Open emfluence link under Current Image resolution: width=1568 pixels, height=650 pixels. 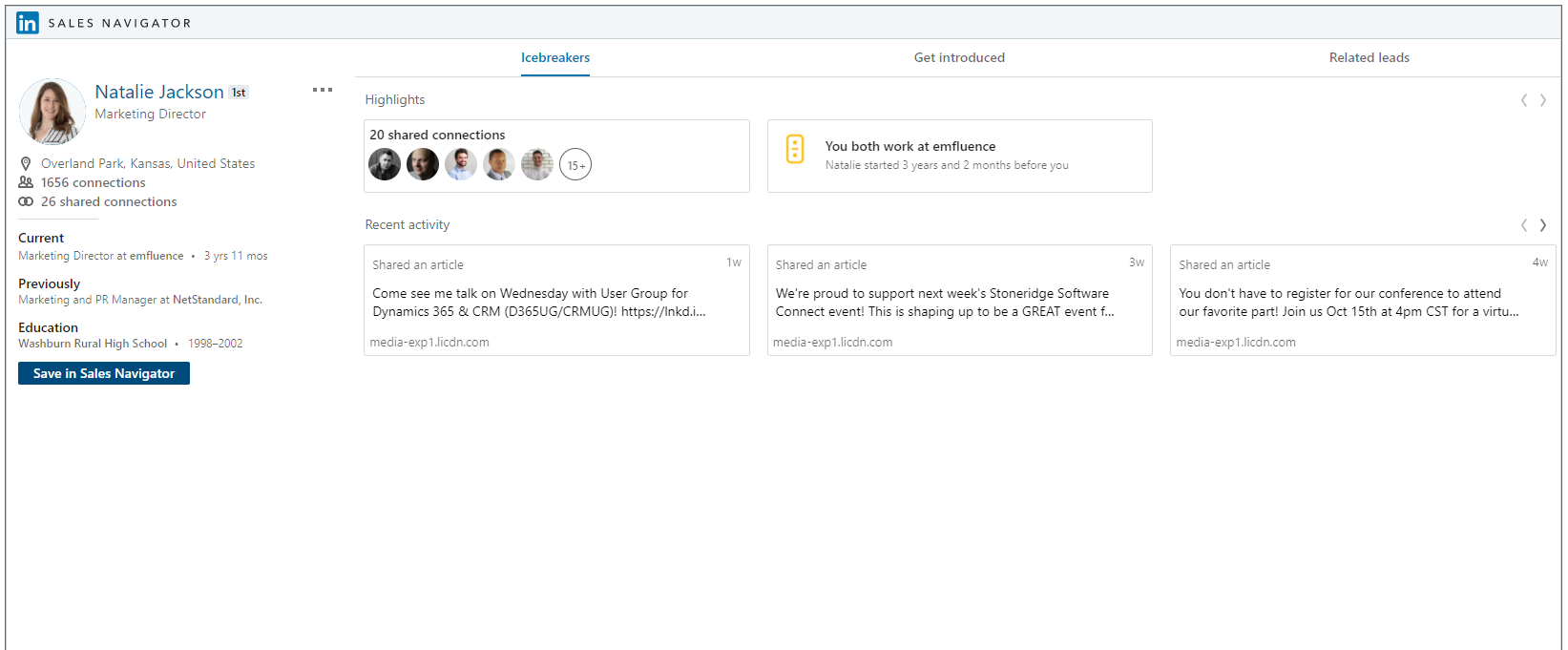click(157, 256)
